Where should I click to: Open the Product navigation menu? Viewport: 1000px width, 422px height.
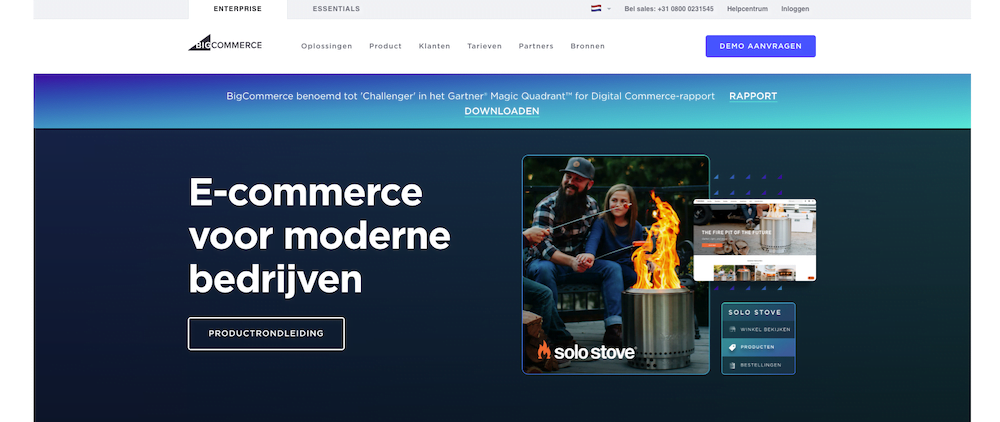[385, 46]
